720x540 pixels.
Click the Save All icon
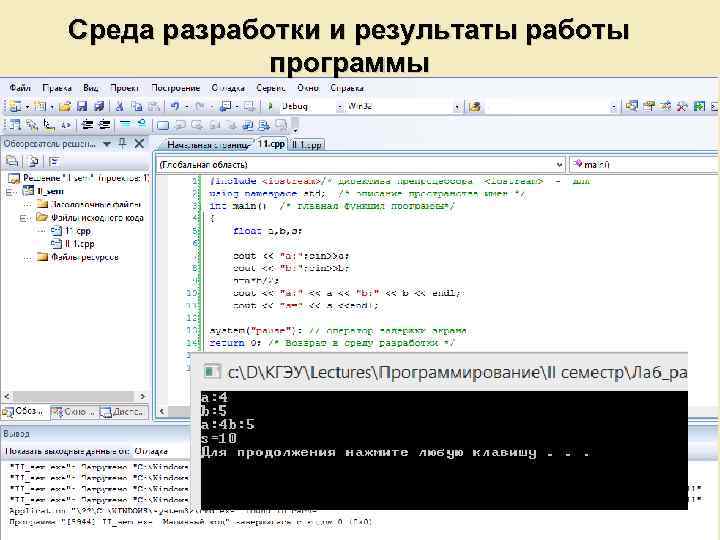pos(99,107)
